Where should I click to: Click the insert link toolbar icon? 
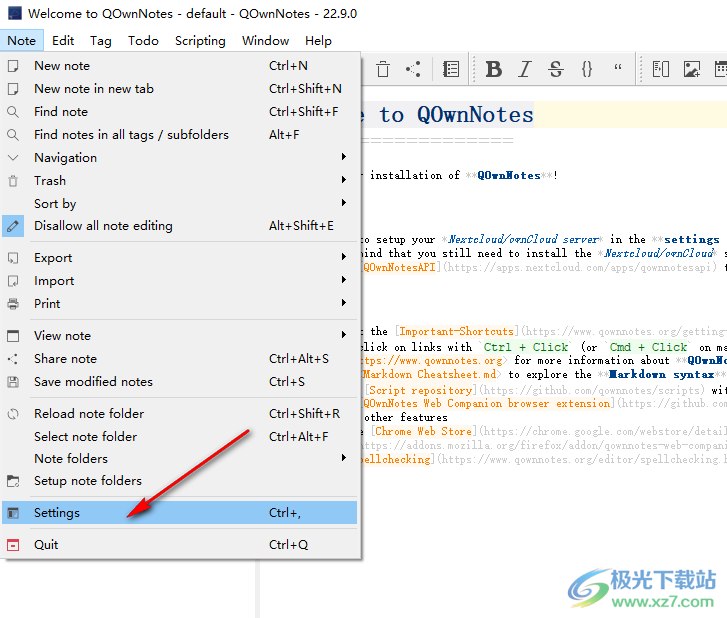[x=661, y=69]
